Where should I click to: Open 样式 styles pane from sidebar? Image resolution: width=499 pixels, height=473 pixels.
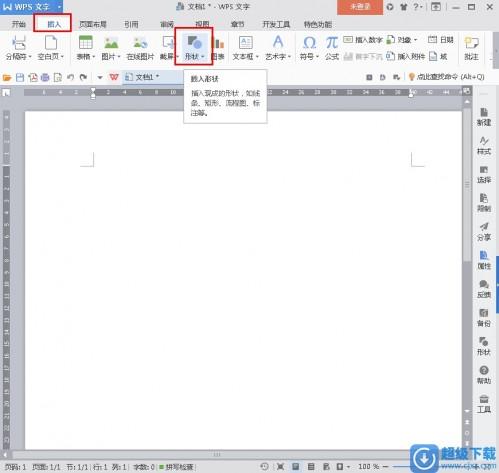point(484,146)
